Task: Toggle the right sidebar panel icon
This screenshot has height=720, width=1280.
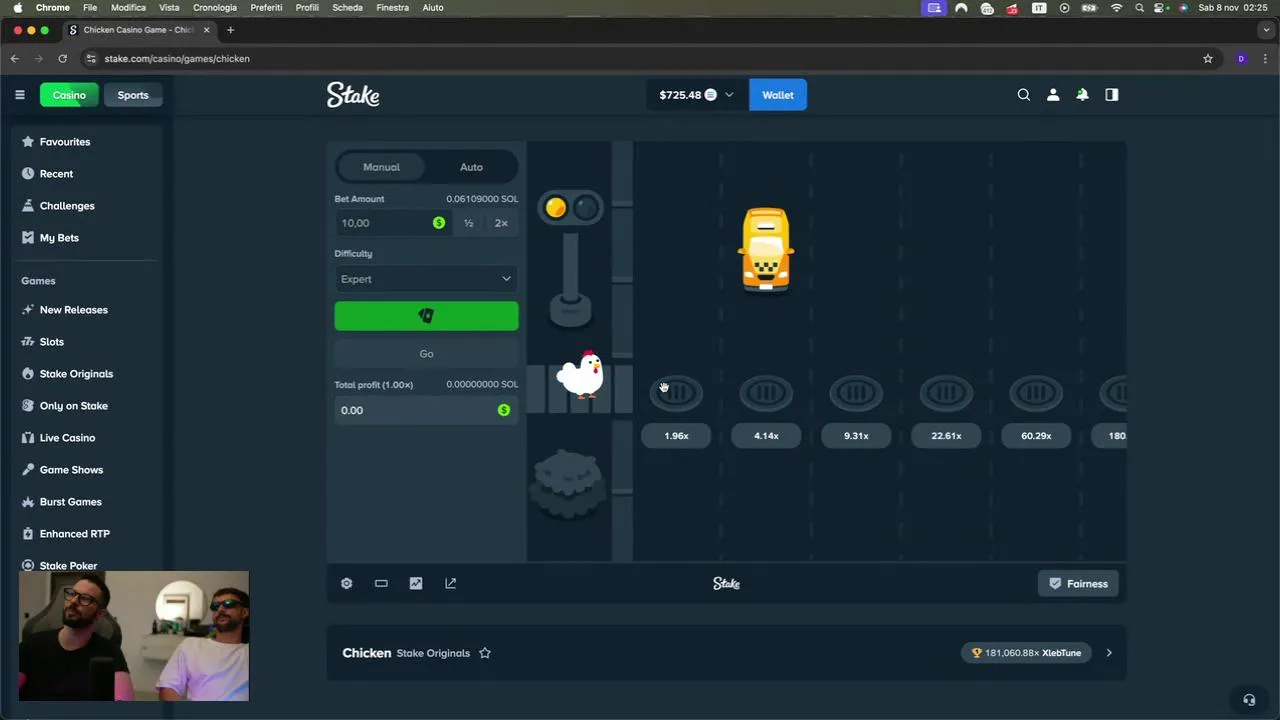Action: [x=1111, y=95]
